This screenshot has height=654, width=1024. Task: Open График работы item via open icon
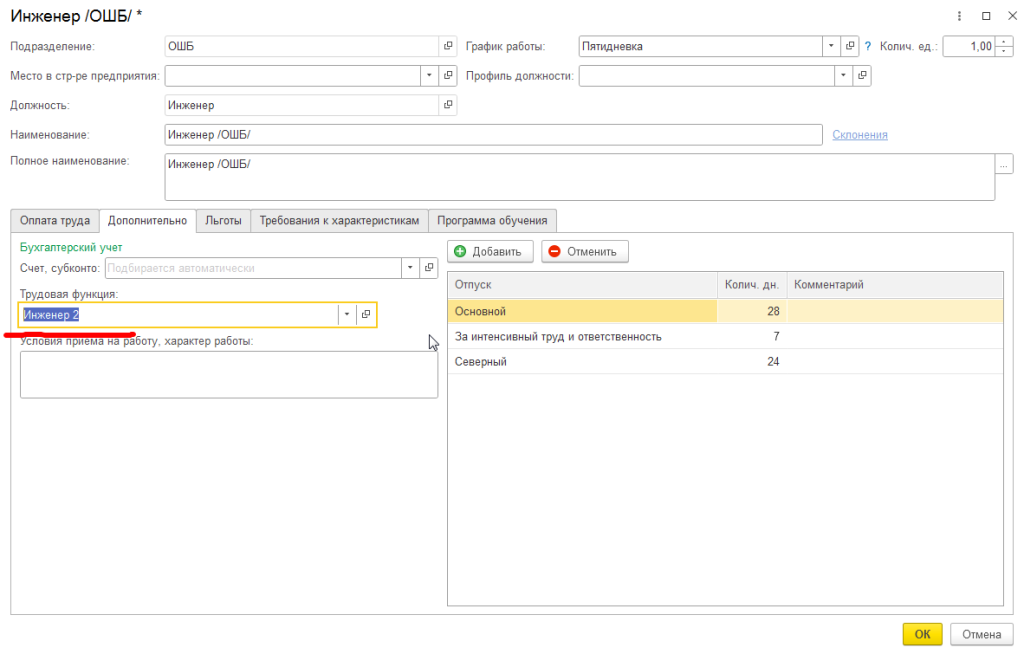[x=850, y=46]
